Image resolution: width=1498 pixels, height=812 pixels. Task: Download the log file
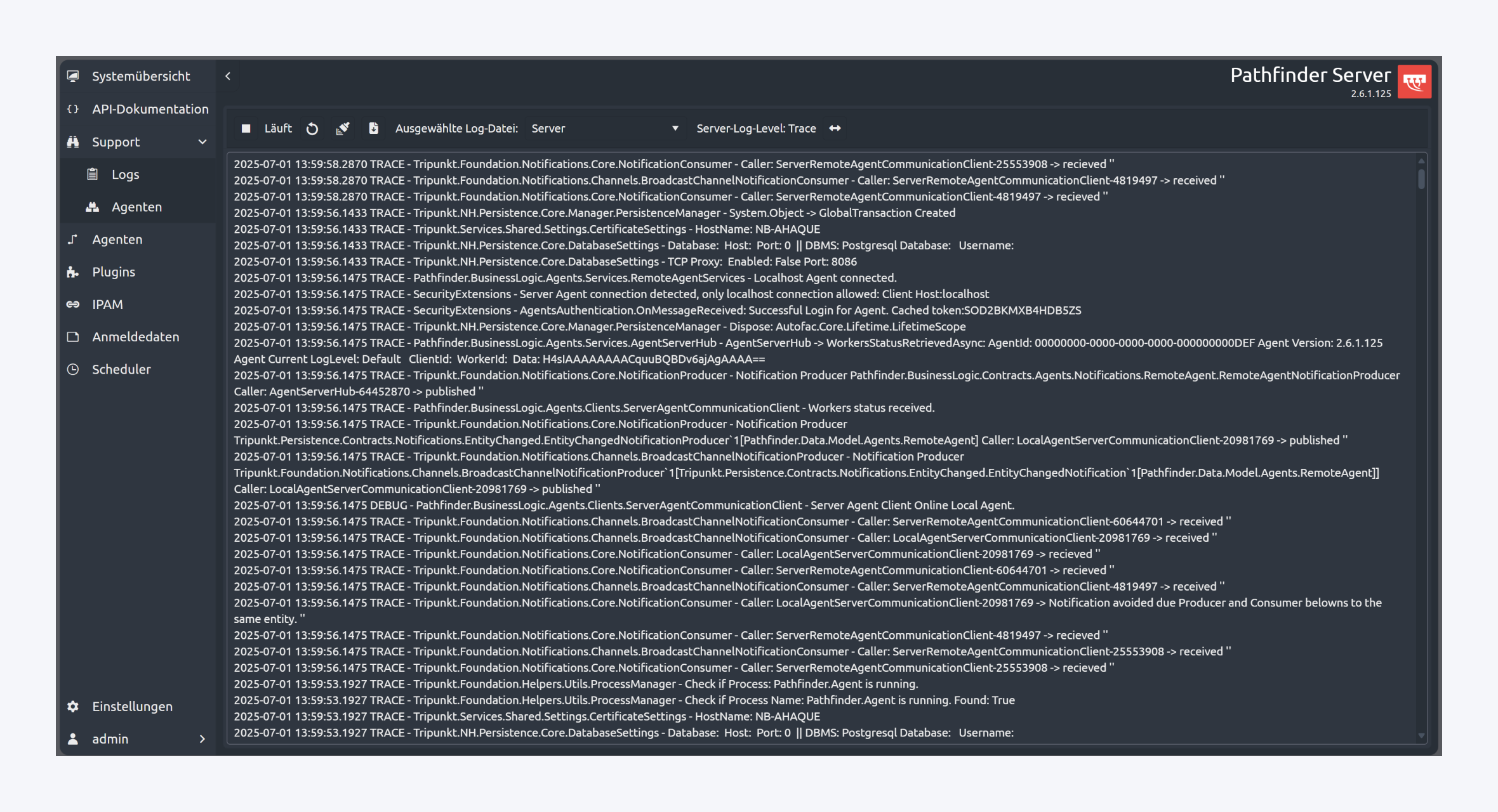pyautogui.click(x=374, y=129)
